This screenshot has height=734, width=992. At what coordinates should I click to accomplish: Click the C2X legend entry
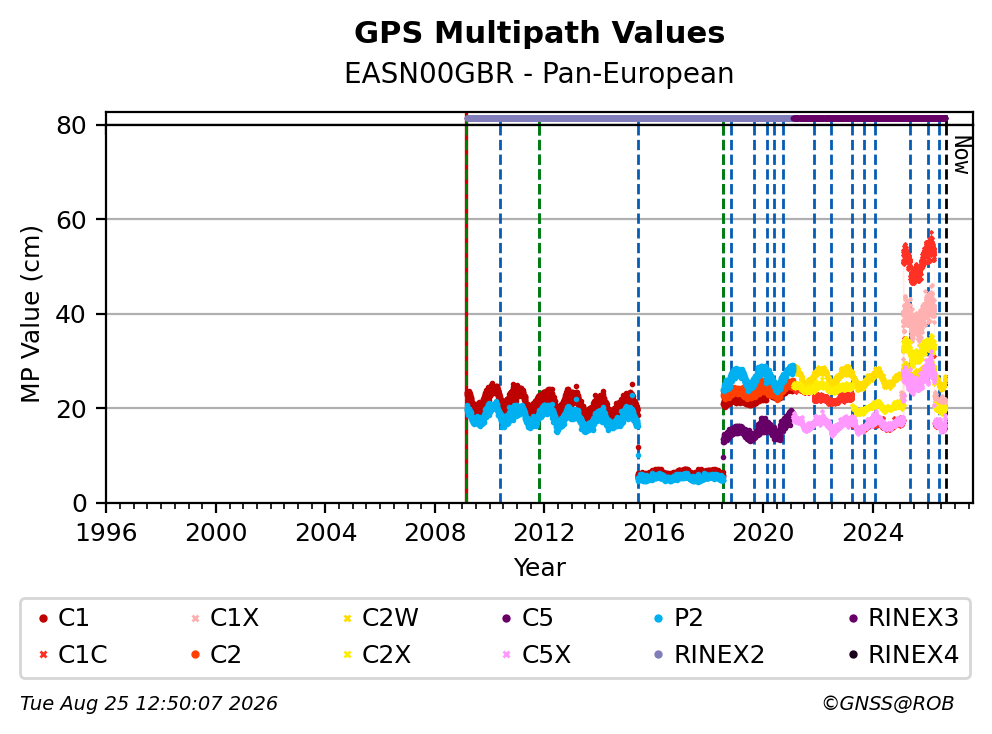[376, 654]
